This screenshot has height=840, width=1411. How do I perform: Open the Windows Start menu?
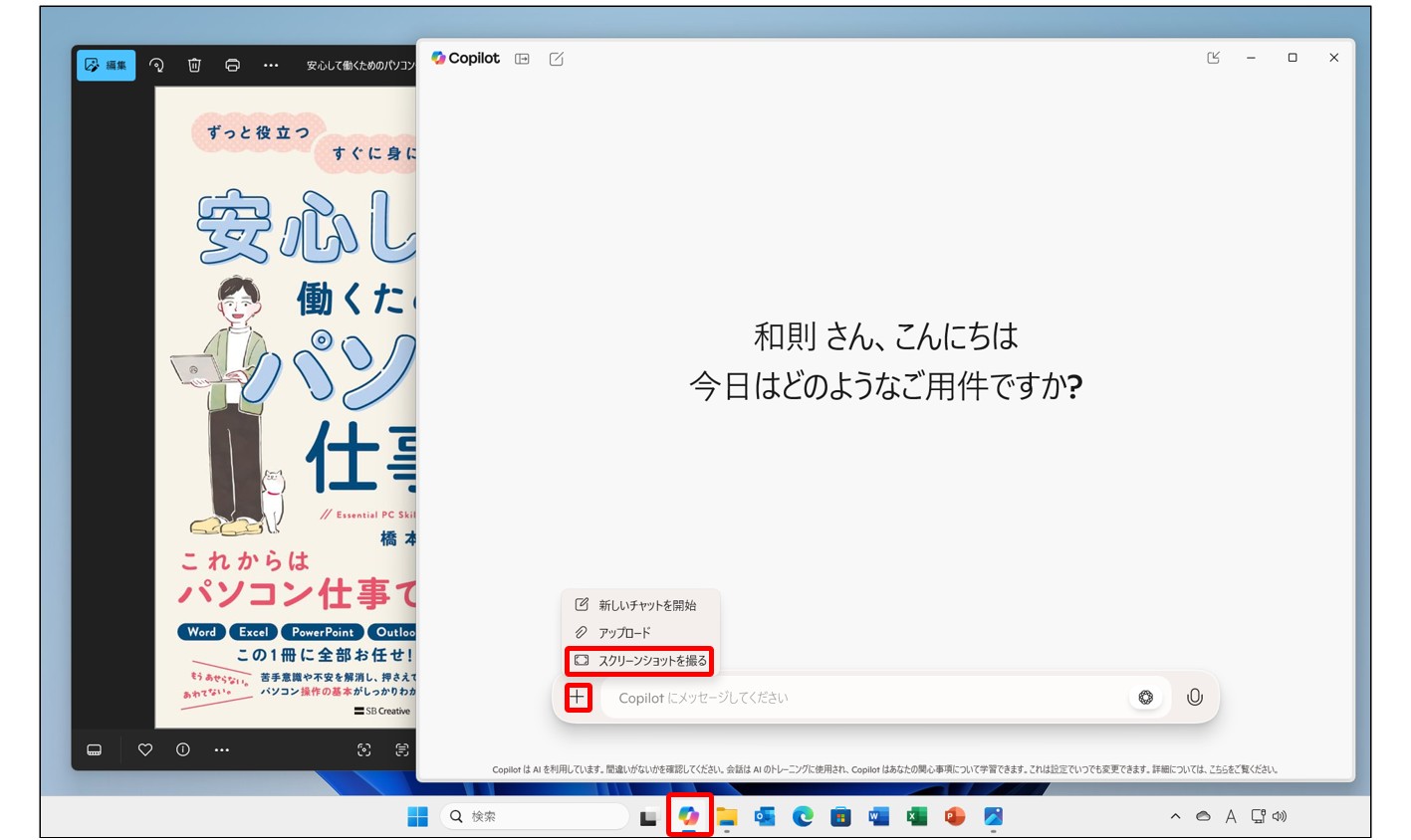tap(418, 816)
